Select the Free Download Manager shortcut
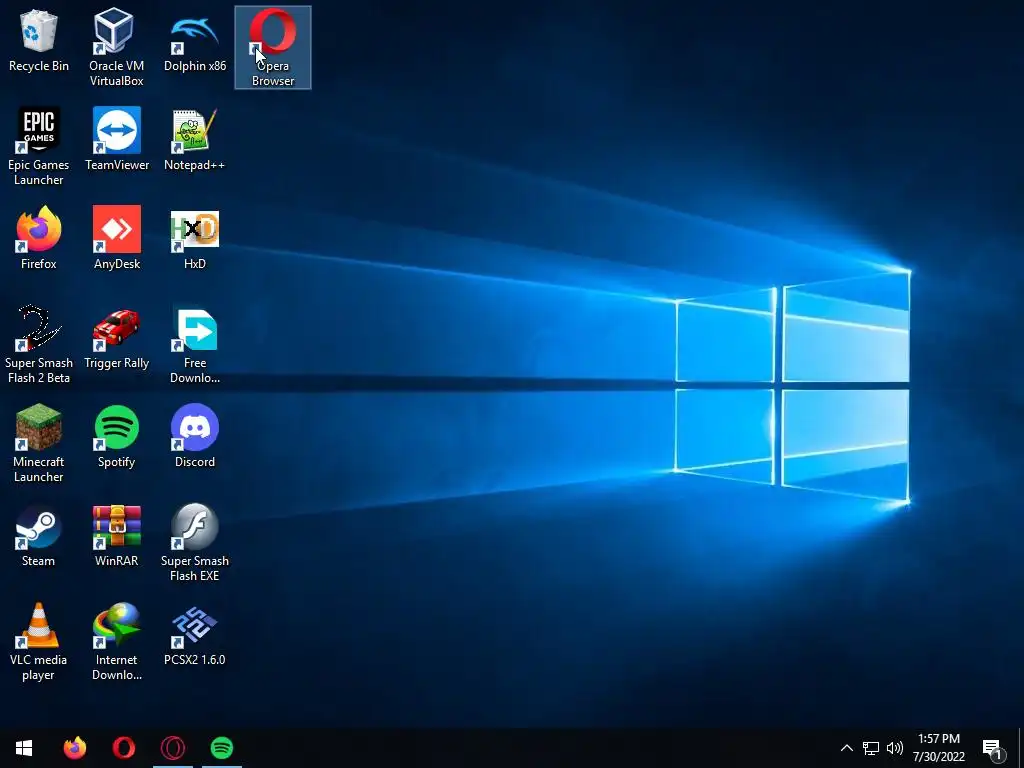Image resolution: width=1024 pixels, height=768 pixels. pos(195,345)
